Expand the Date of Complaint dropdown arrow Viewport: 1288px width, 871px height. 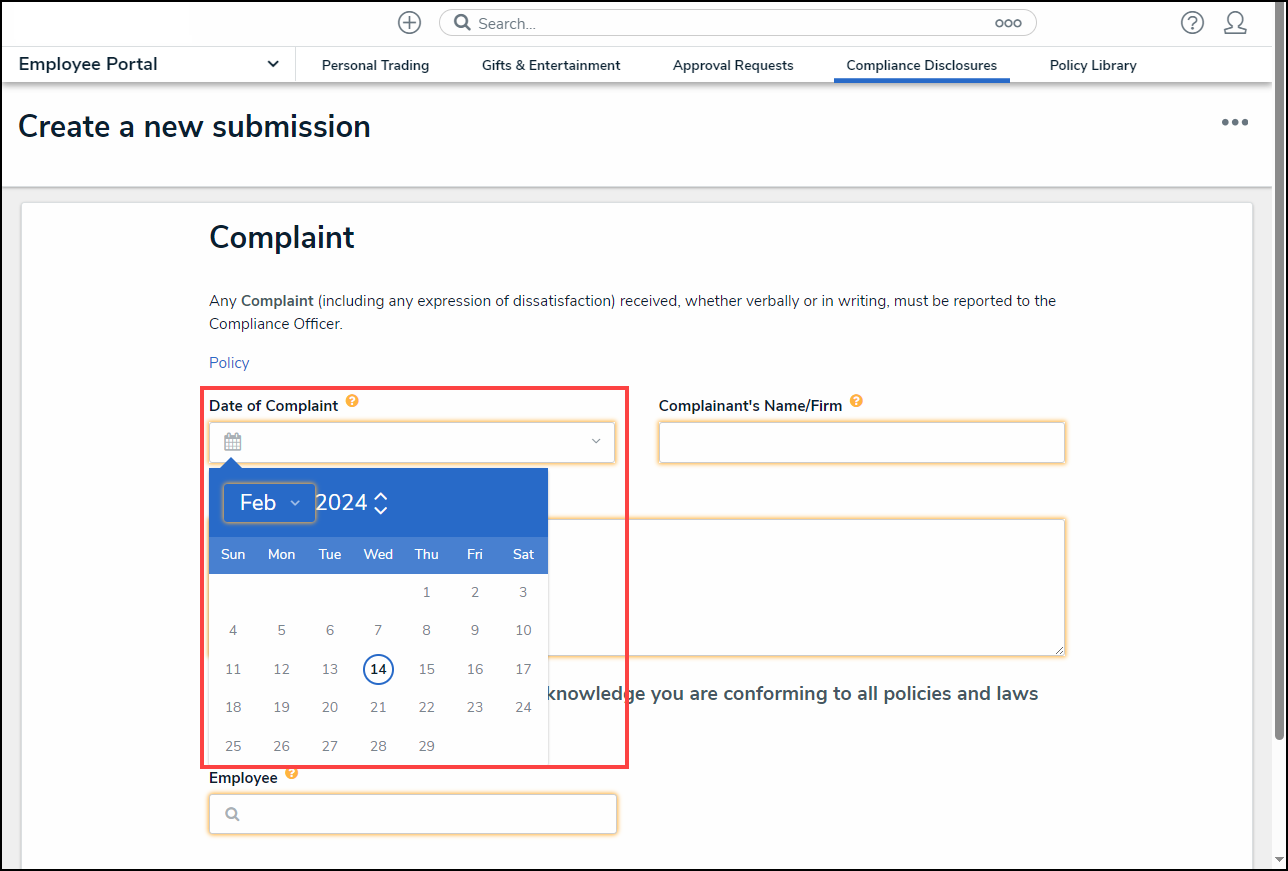point(596,442)
